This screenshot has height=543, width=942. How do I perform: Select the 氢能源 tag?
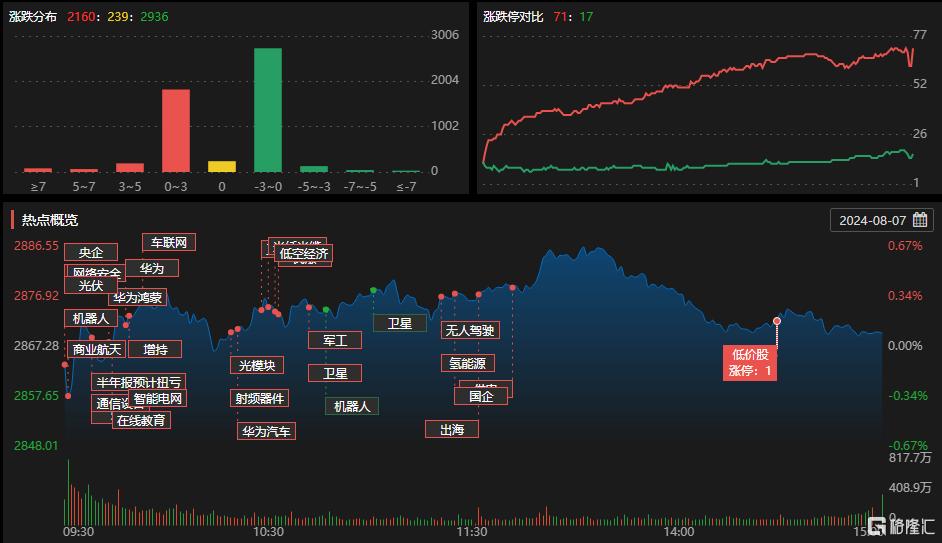click(467, 363)
